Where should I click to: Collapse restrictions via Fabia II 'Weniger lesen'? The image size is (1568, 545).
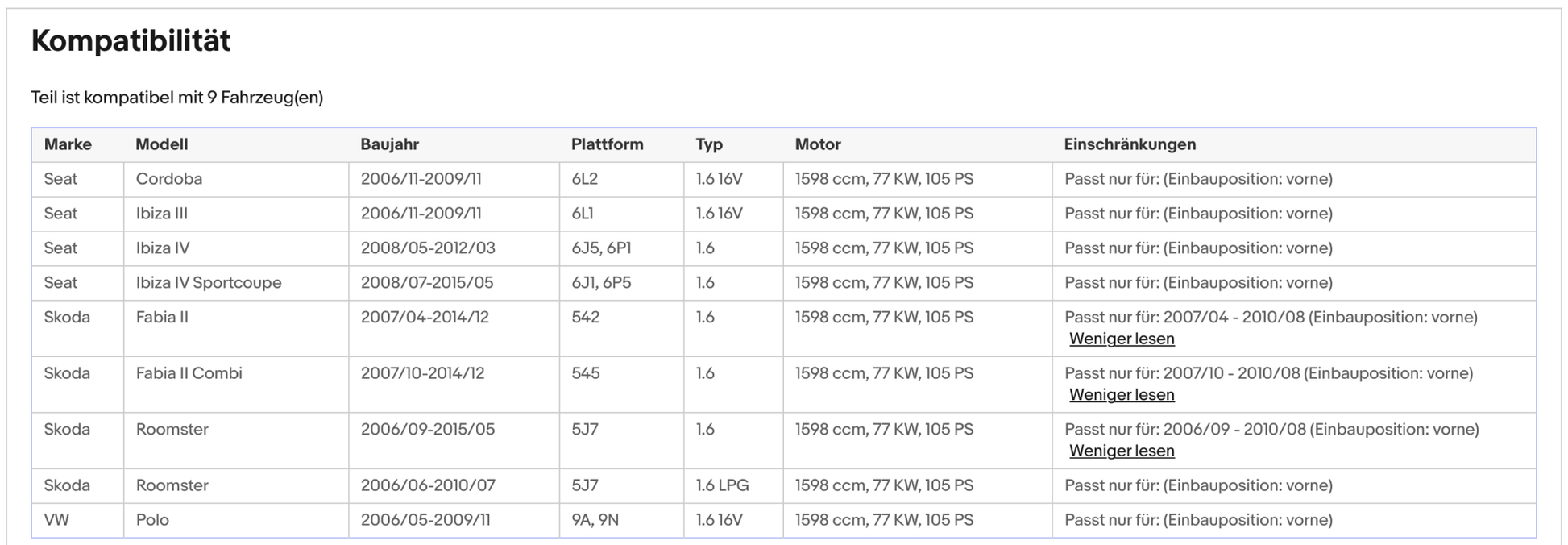click(x=1121, y=339)
